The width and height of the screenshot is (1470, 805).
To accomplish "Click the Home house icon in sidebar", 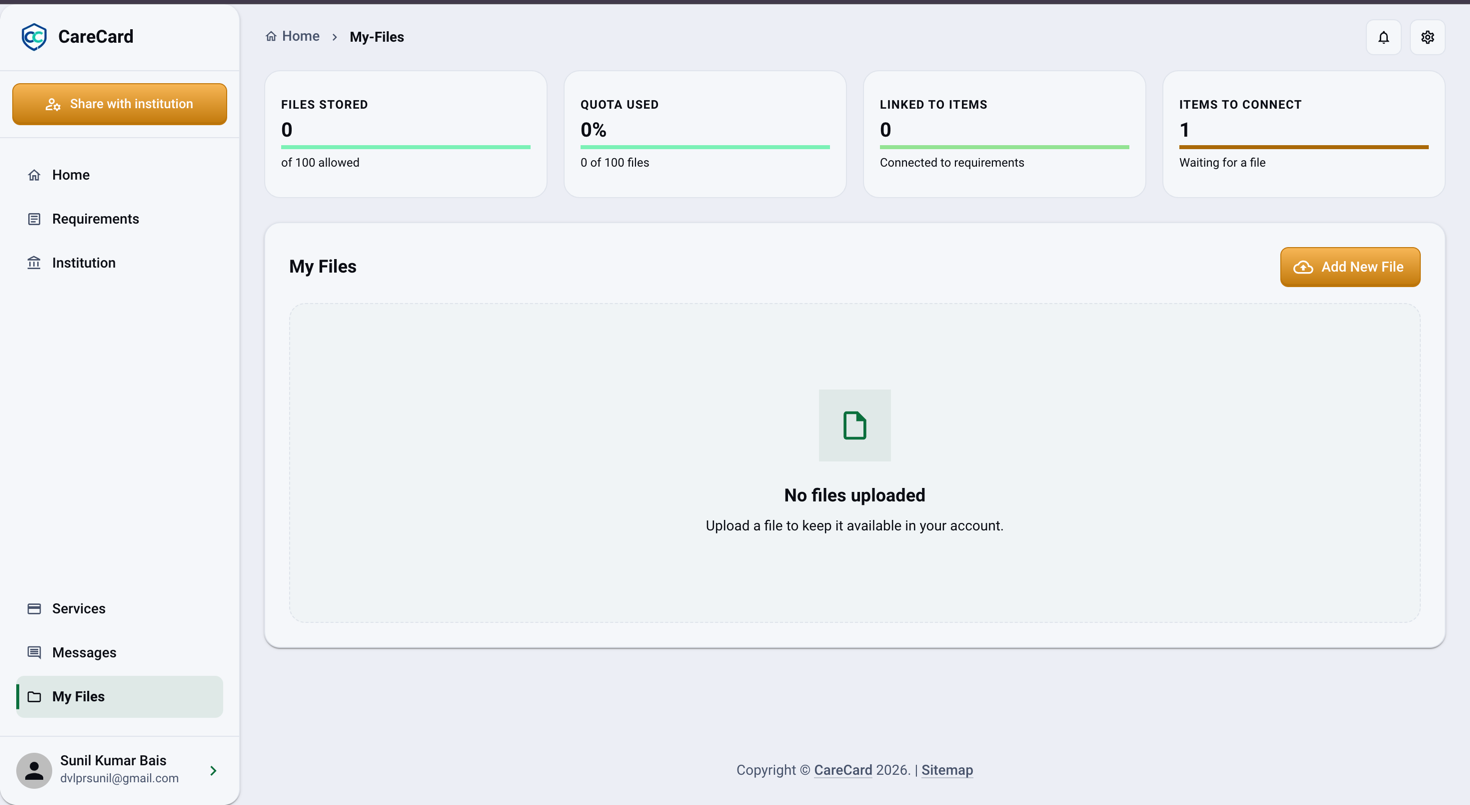I will tap(34, 175).
